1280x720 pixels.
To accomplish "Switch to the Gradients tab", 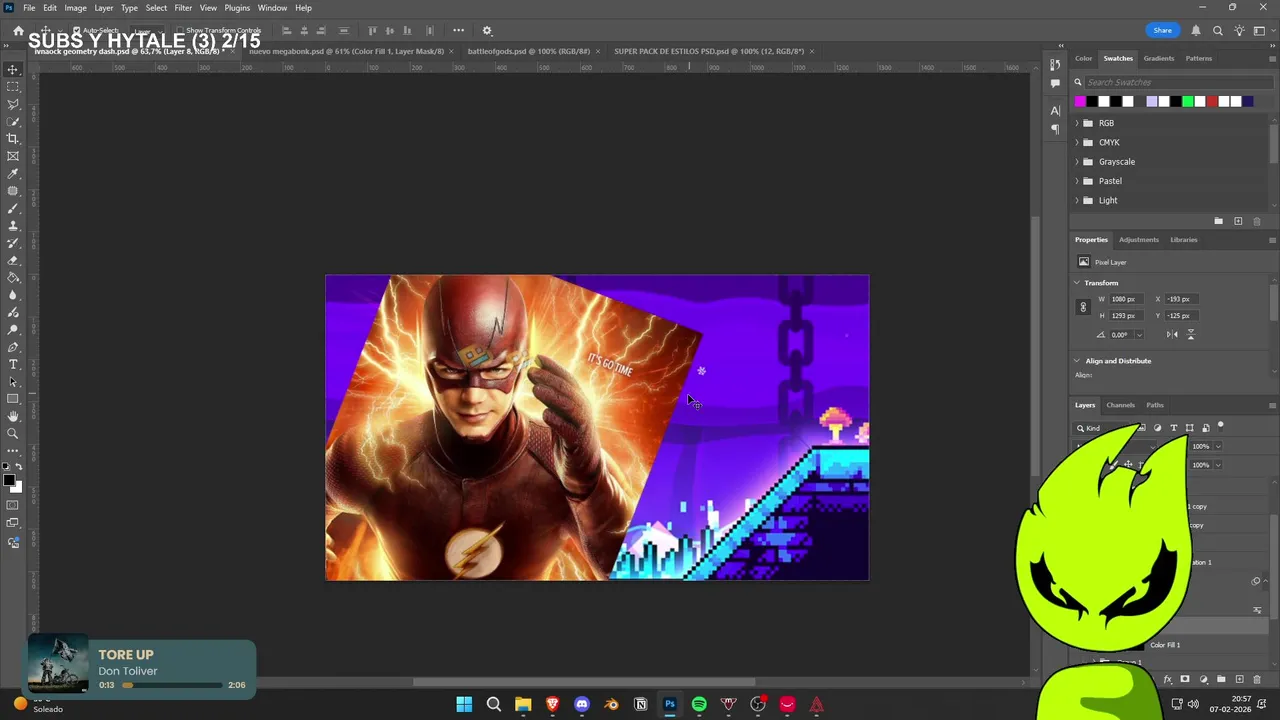I will tap(1159, 58).
